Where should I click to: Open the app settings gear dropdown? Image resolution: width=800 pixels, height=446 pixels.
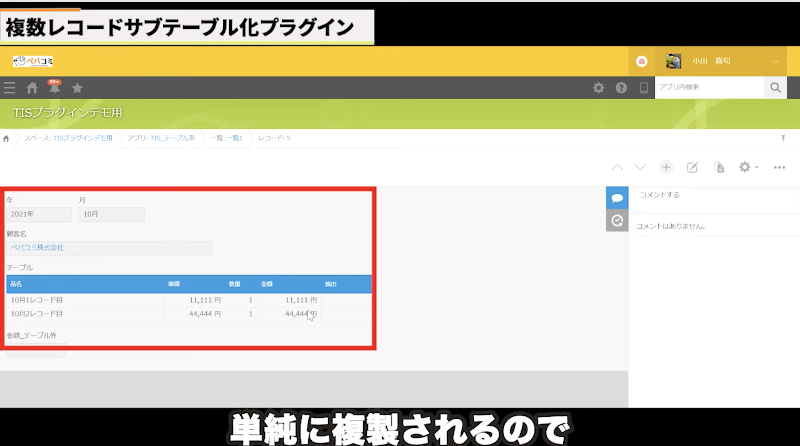pyautogui.click(x=748, y=167)
